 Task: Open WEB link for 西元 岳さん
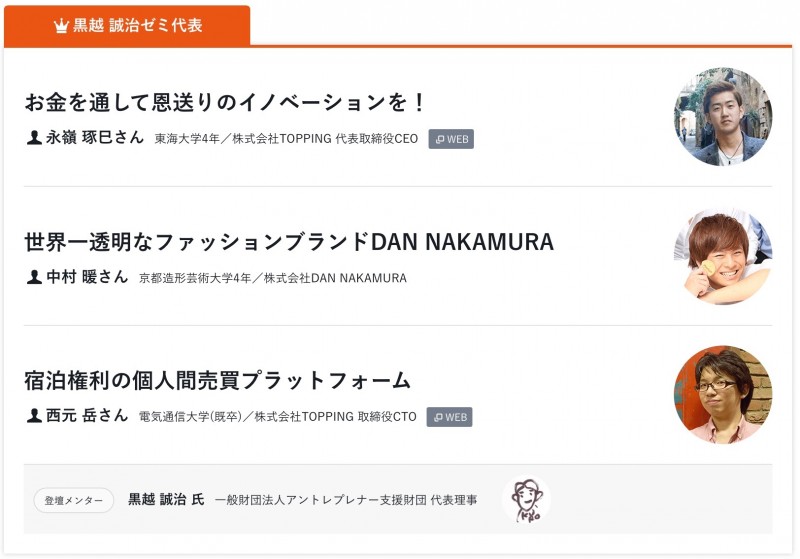tap(449, 417)
